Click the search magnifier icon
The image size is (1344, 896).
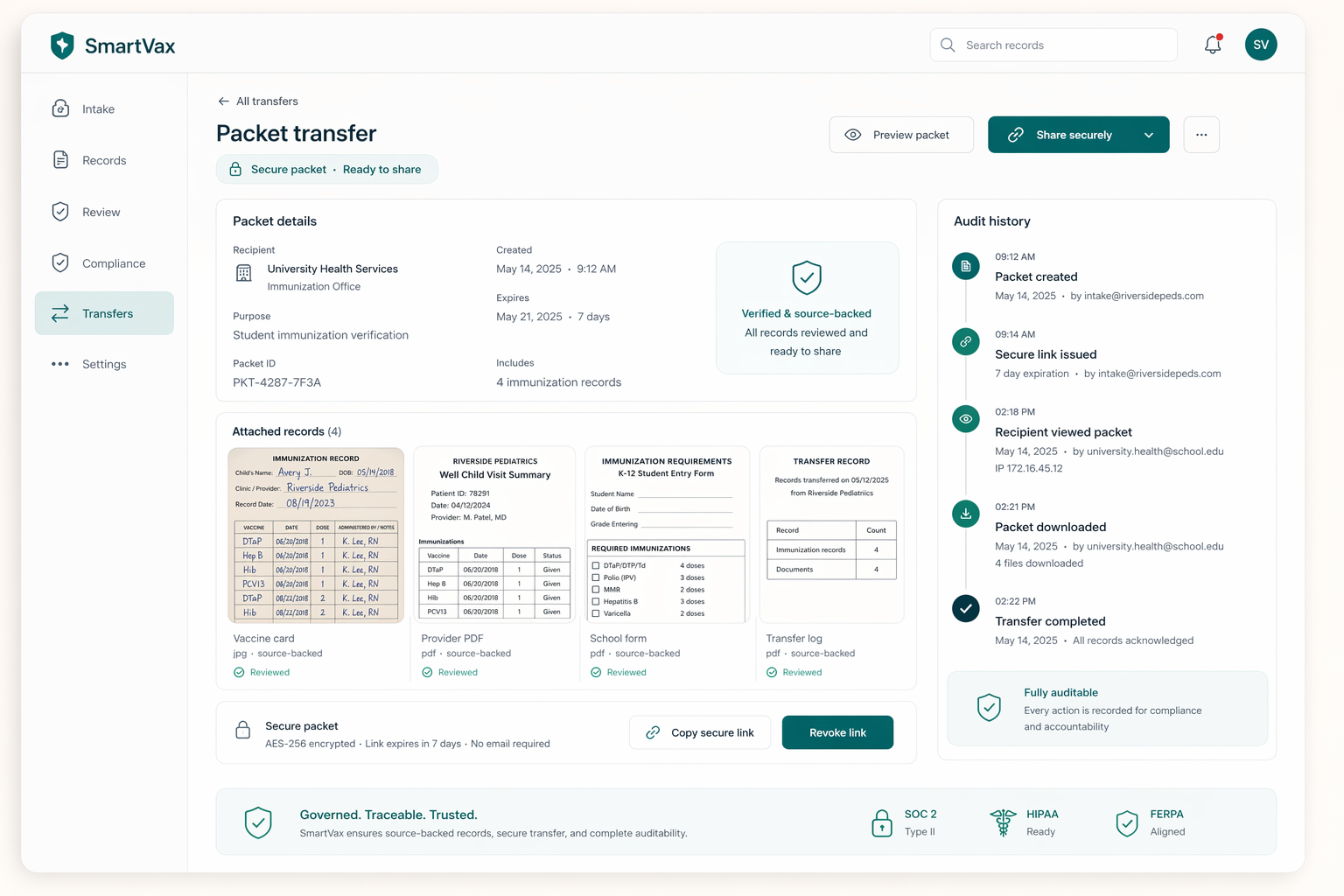[947, 44]
